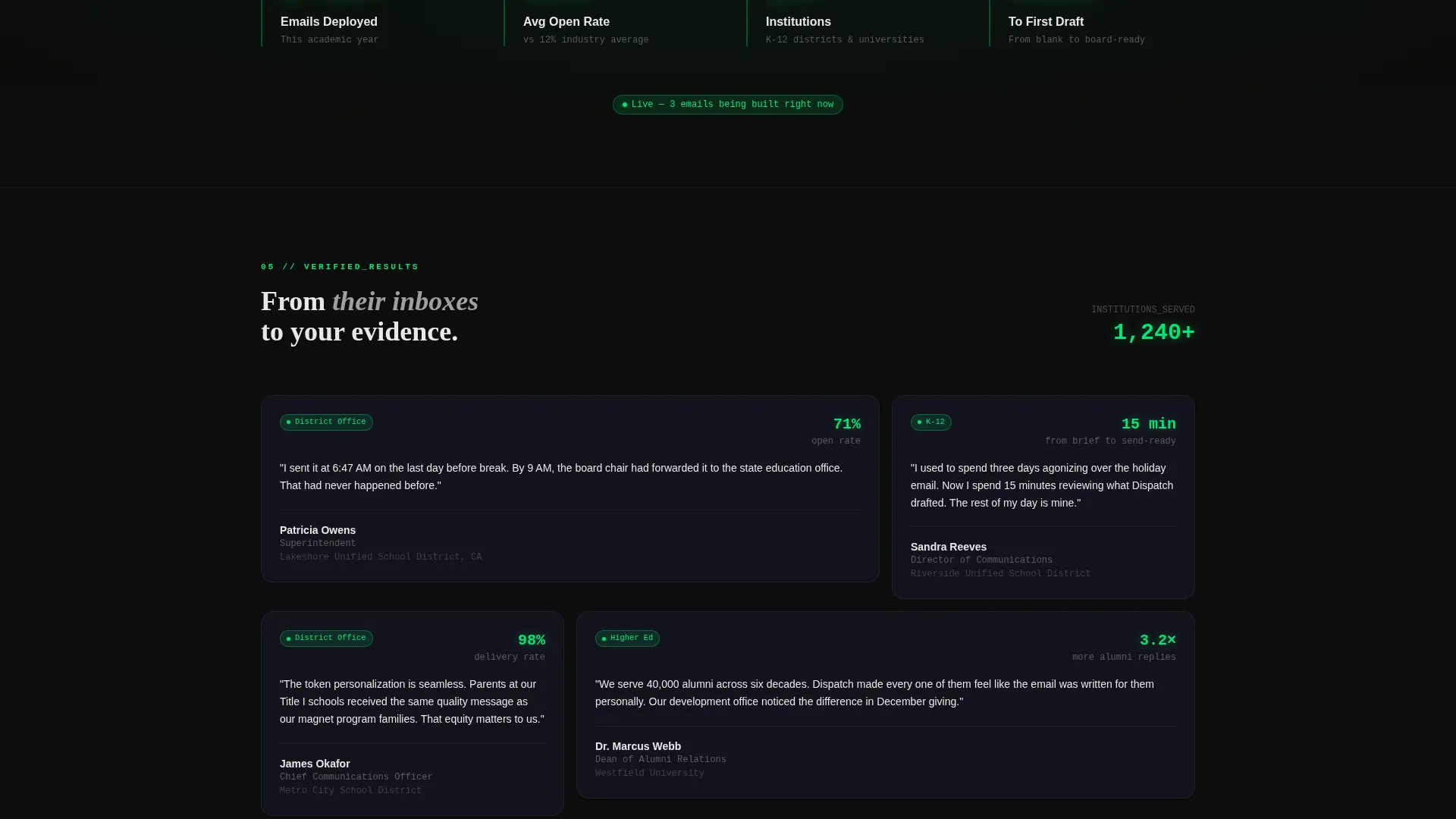1456x819 pixels.
Task: Click the green dot in the Live status pill
Action: click(x=625, y=105)
